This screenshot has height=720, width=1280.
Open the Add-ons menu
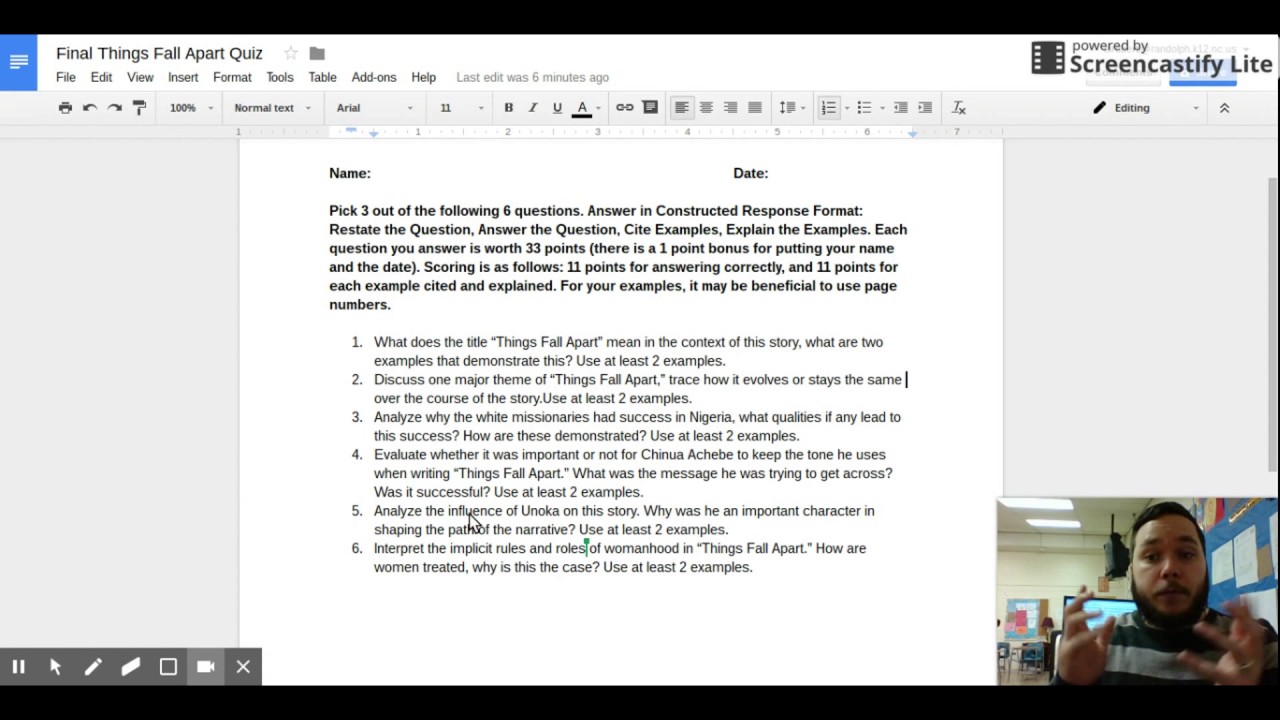tap(374, 77)
